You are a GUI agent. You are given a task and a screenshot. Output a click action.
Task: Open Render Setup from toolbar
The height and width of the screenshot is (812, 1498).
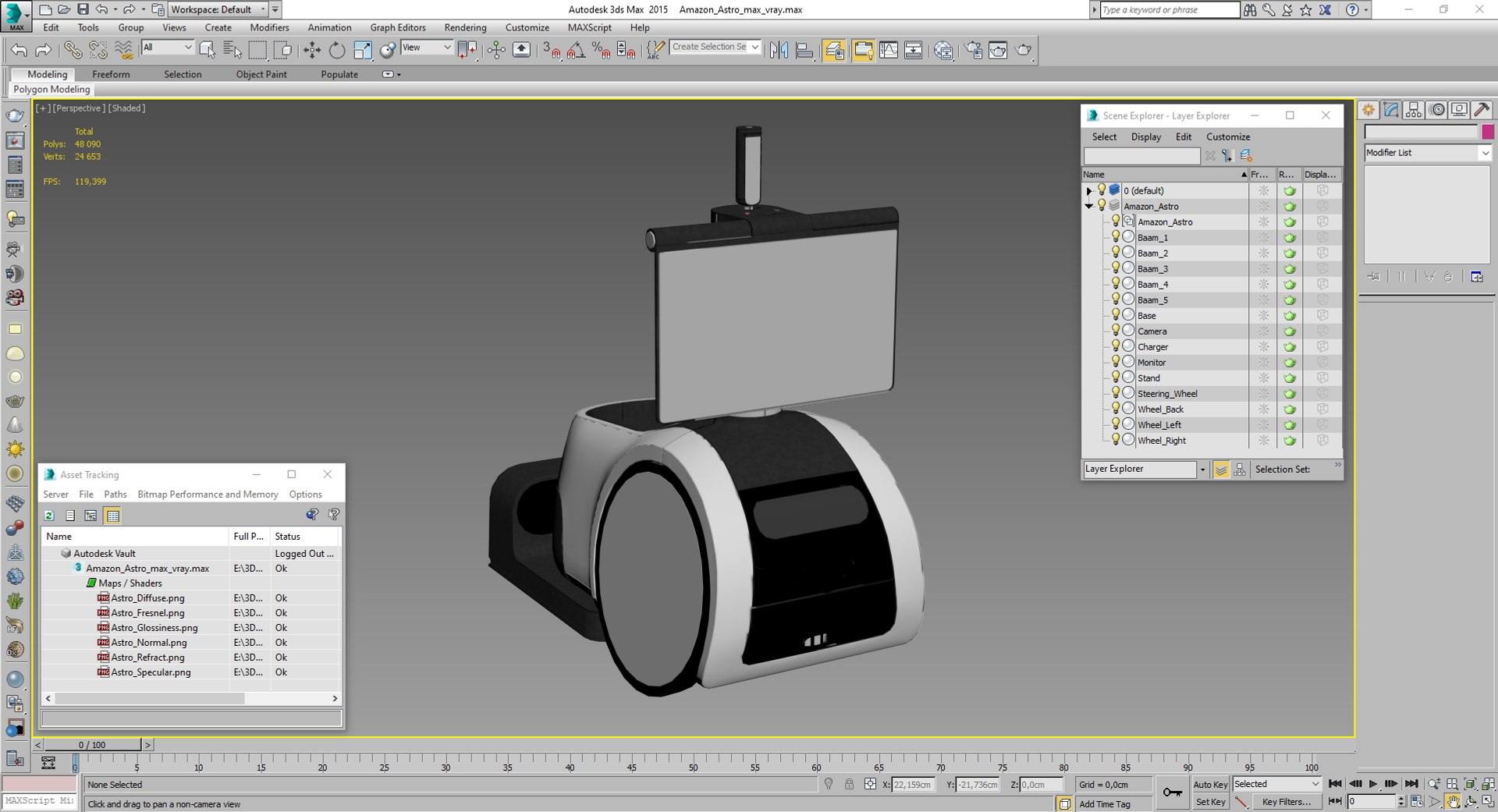pos(973,51)
